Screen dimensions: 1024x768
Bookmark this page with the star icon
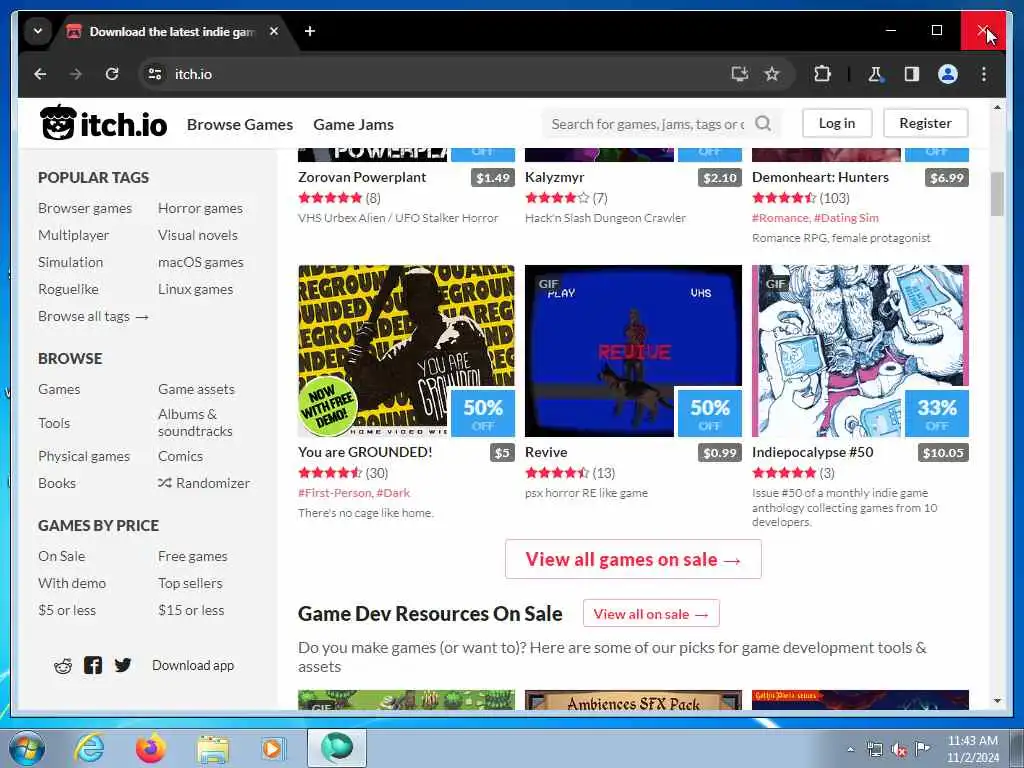[x=772, y=74]
